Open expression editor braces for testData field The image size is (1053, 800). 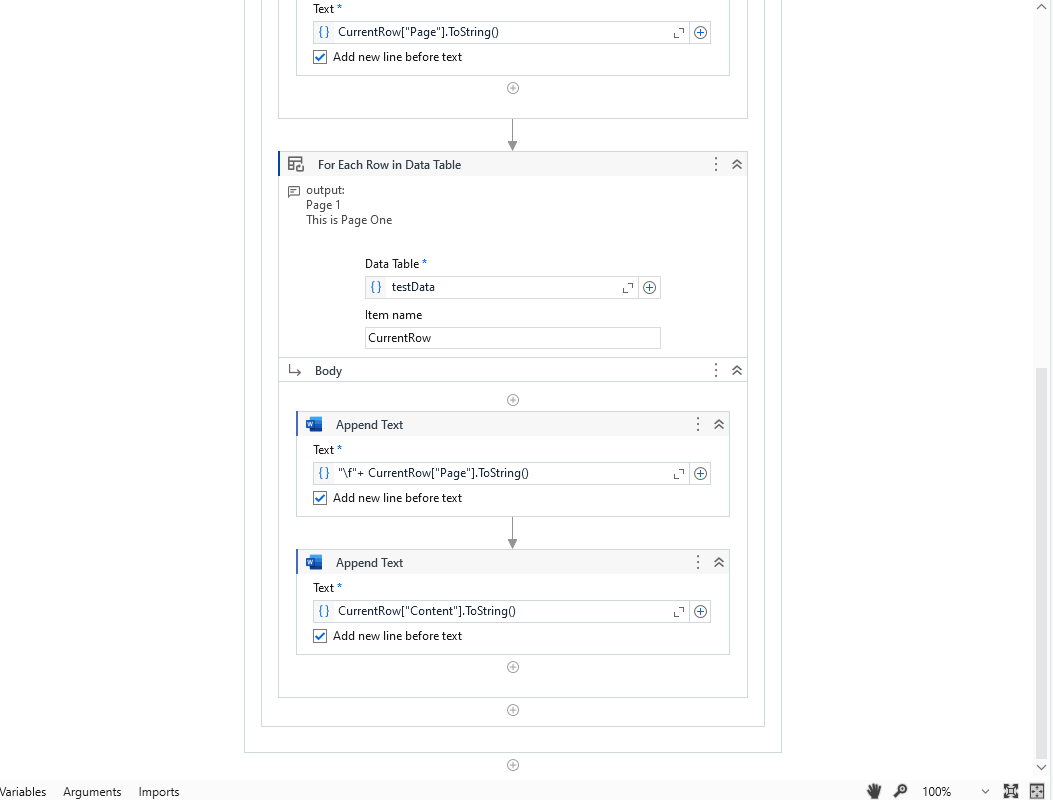[x=376, y=287]
